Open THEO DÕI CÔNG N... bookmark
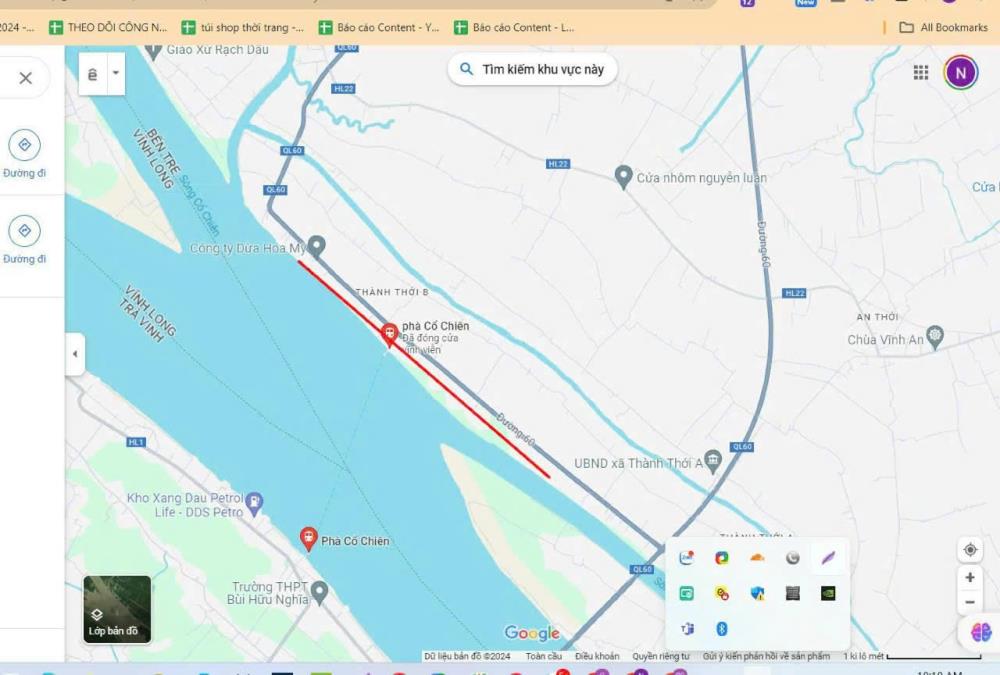The height and width of the screenshot is (675, 1000). point(108,27)
